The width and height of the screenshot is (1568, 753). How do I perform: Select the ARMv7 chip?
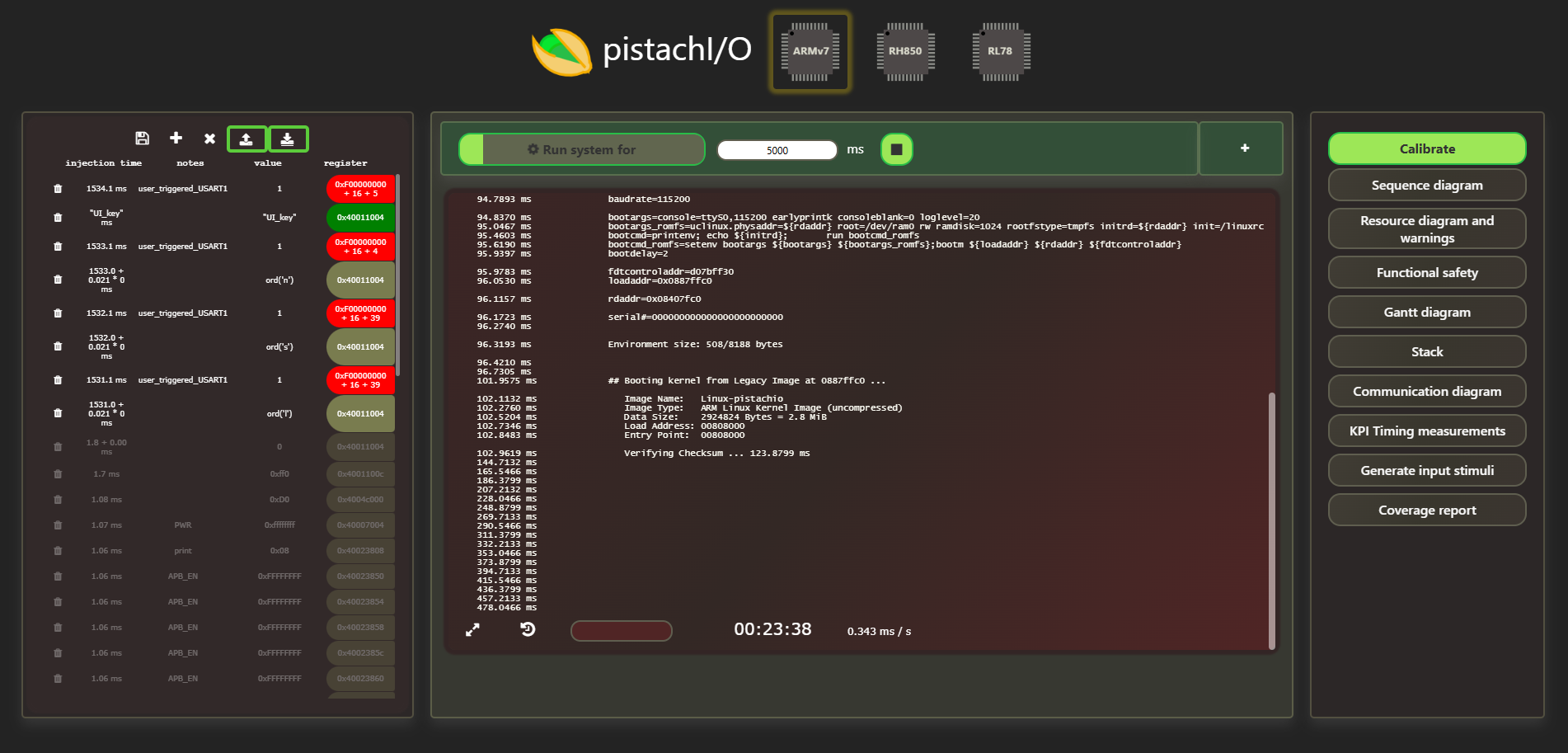[810, 51]
